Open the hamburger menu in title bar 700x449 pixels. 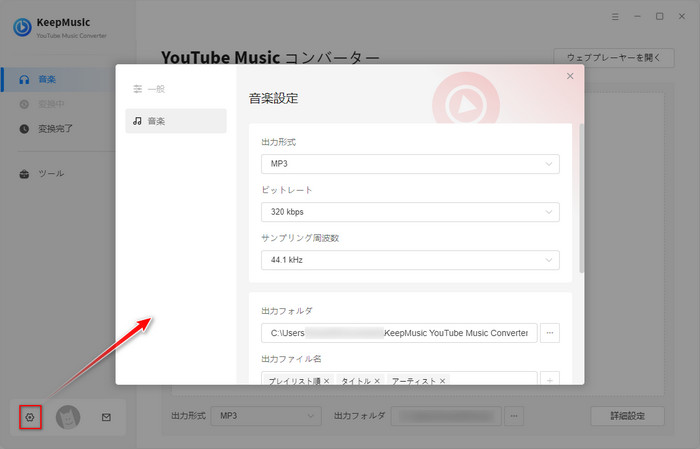[x=615, y=17]
